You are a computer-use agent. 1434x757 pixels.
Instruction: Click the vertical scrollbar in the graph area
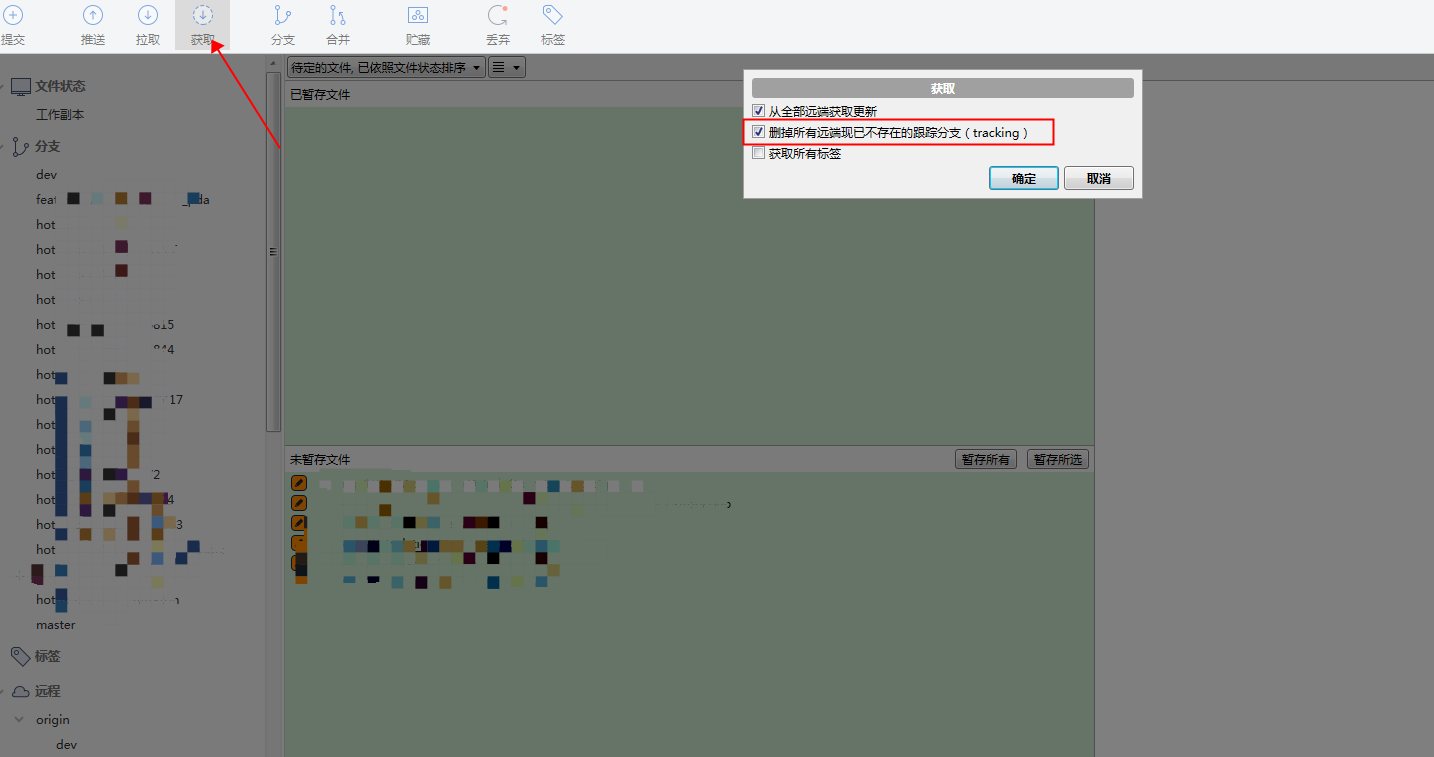tap(271, 252)
